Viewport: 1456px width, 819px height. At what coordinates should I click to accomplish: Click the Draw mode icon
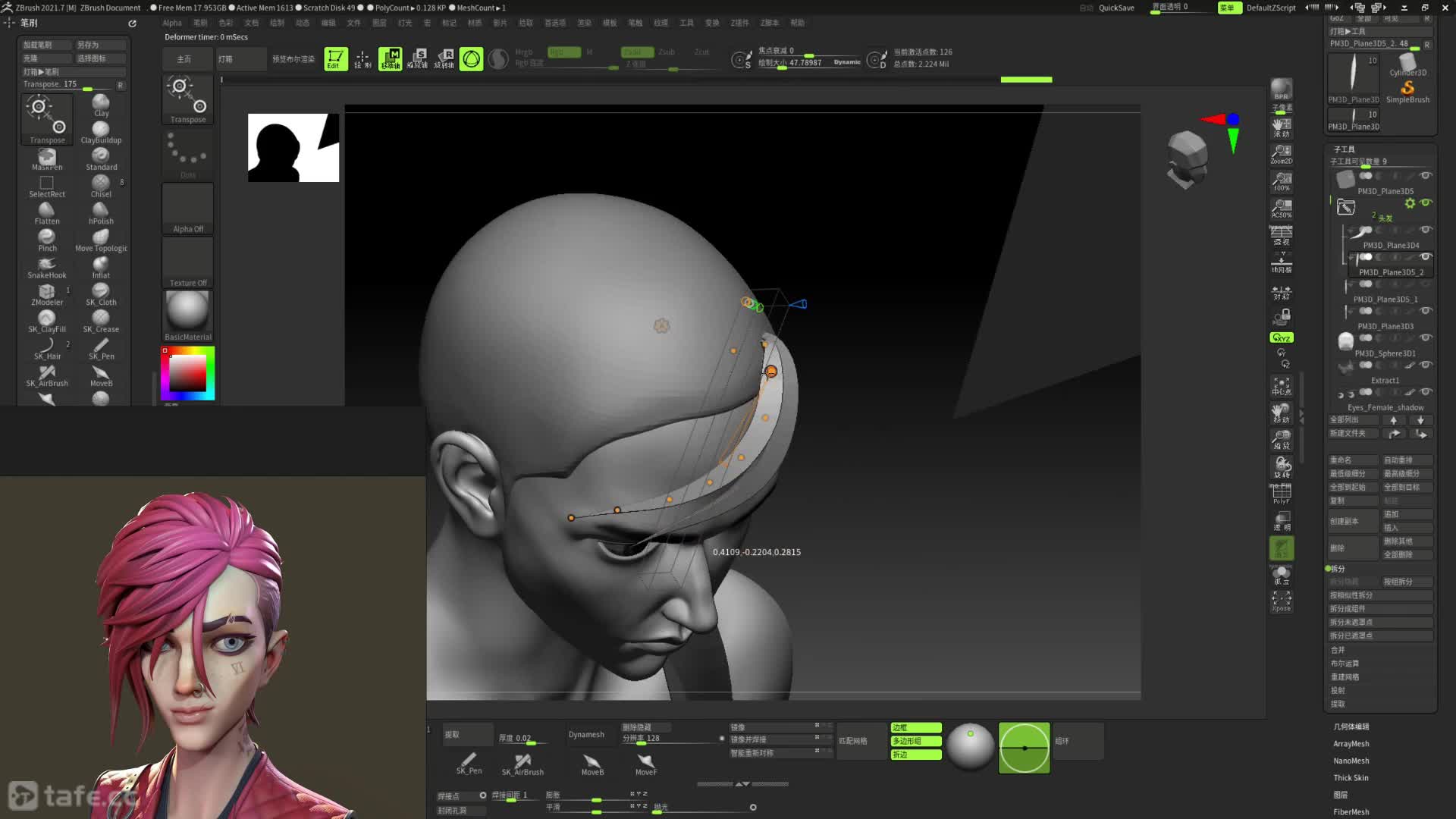click(362, 58)
